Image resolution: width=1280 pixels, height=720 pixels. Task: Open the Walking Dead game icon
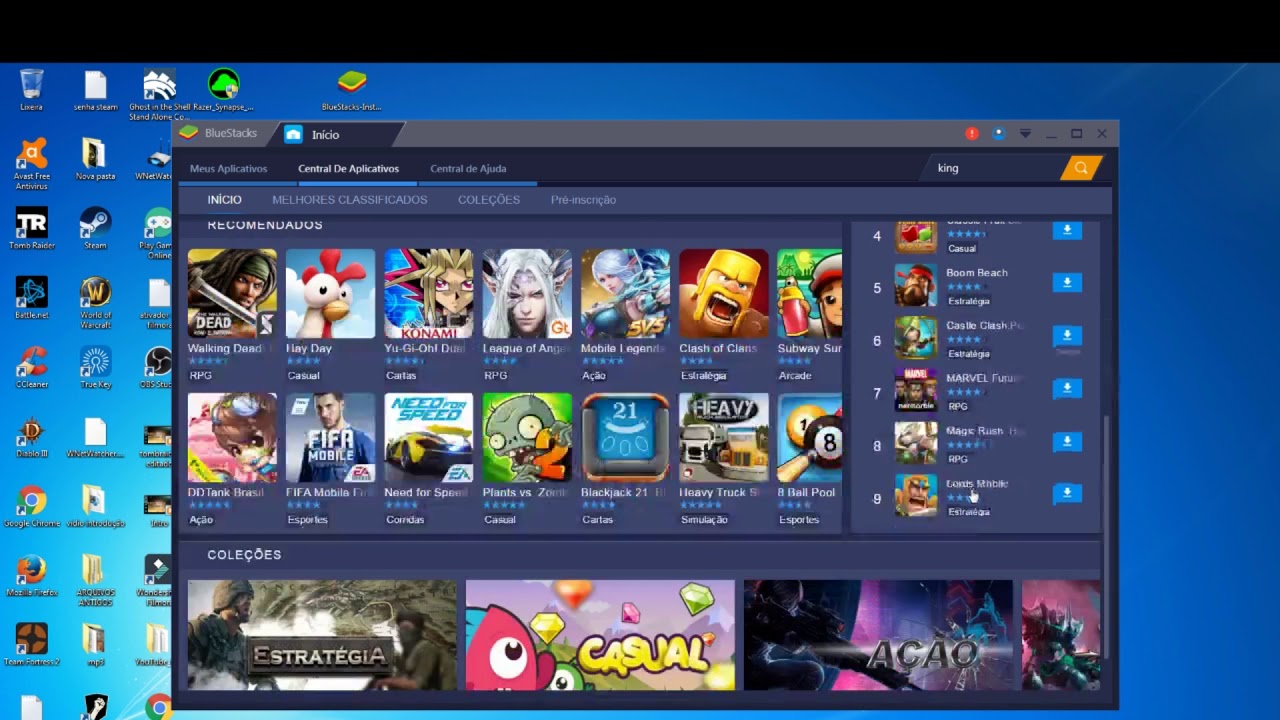[232, 294]
